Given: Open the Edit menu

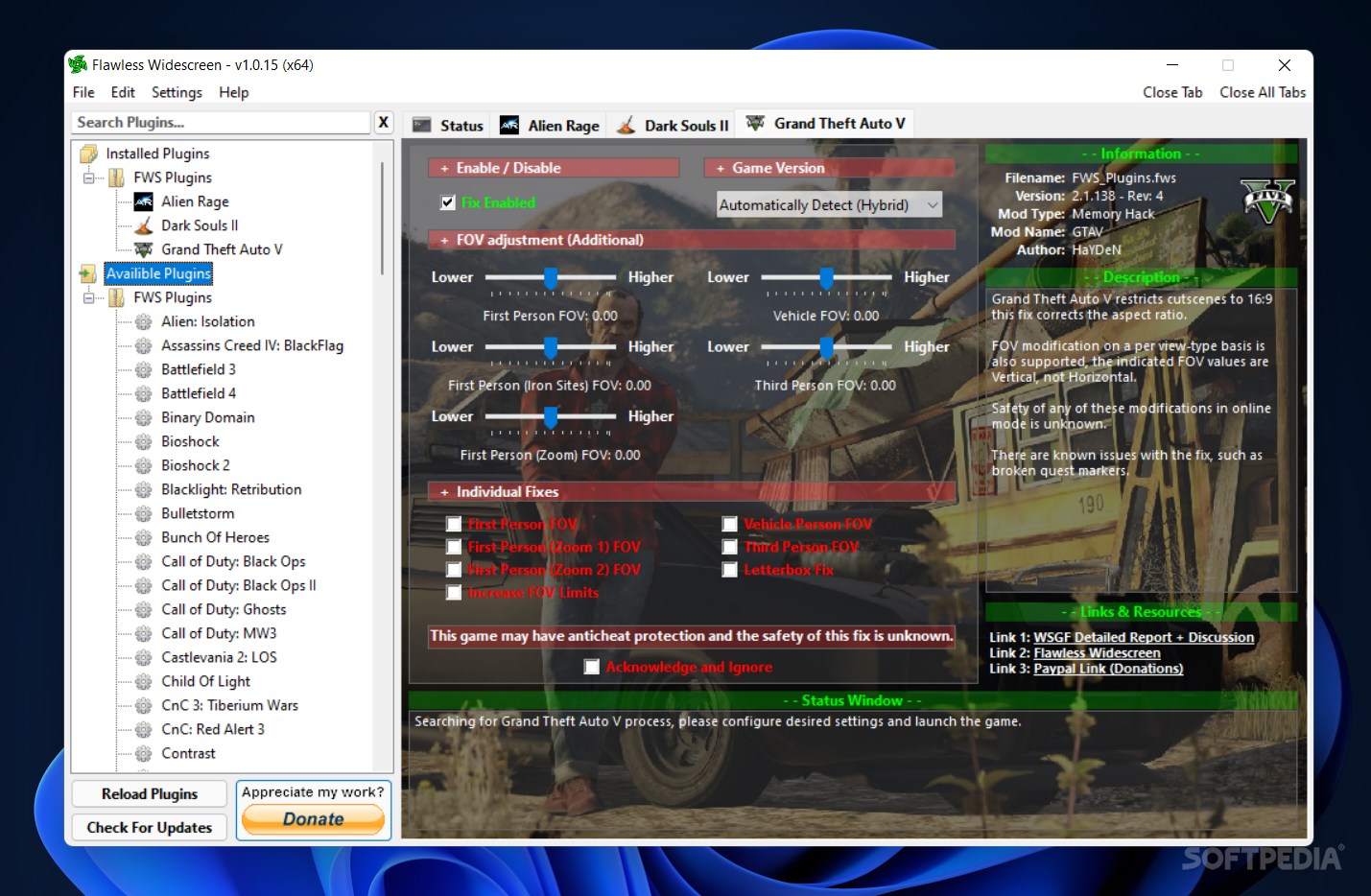Looking at the screenshot, I should (123, 92).
